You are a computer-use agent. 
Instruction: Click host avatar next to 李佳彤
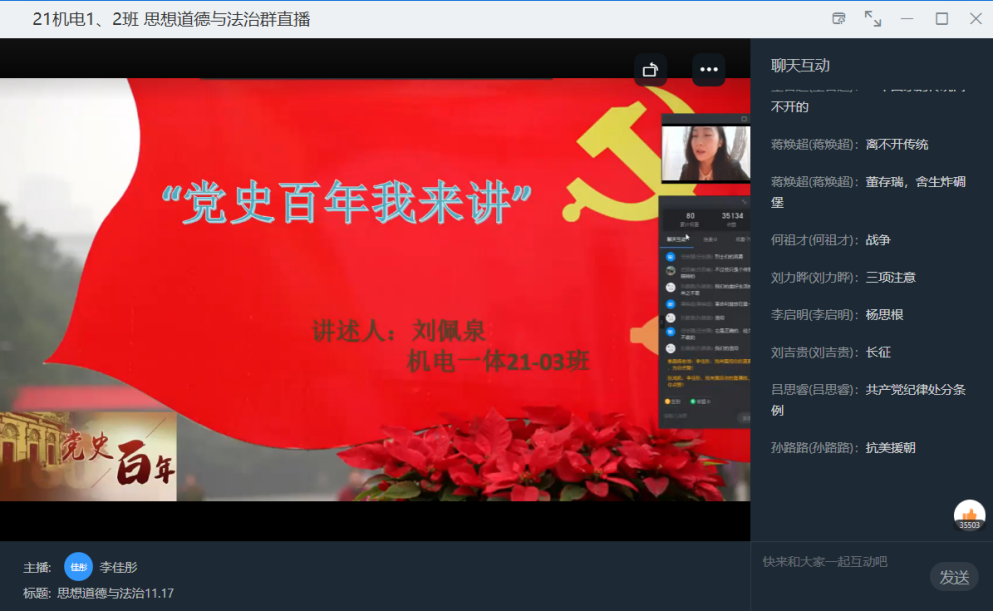pyautogui.click(x=78, y=567)
